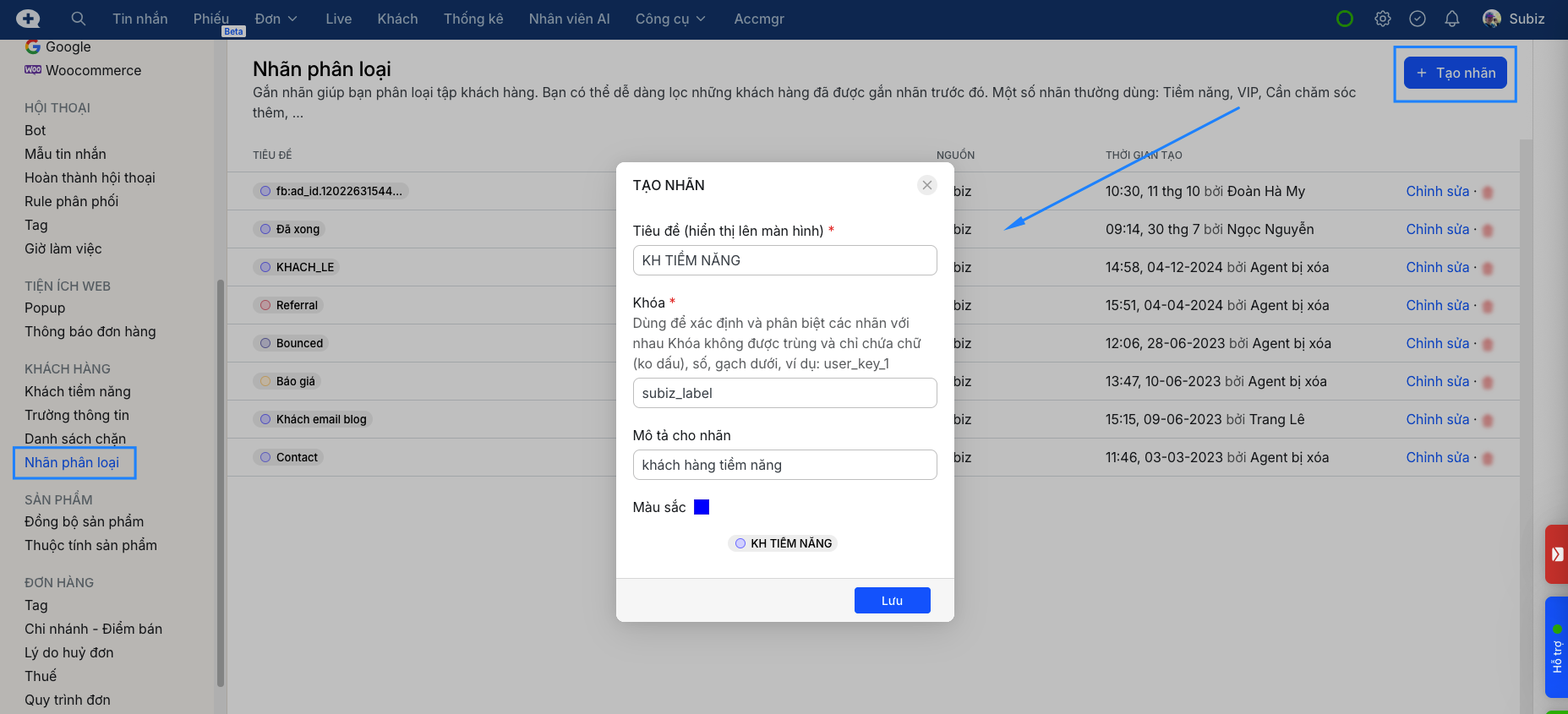The height and width of the screenshot is (714, 1568).
Task: Pick the blue Màu sắc color swatch
Action: point(702,507)
